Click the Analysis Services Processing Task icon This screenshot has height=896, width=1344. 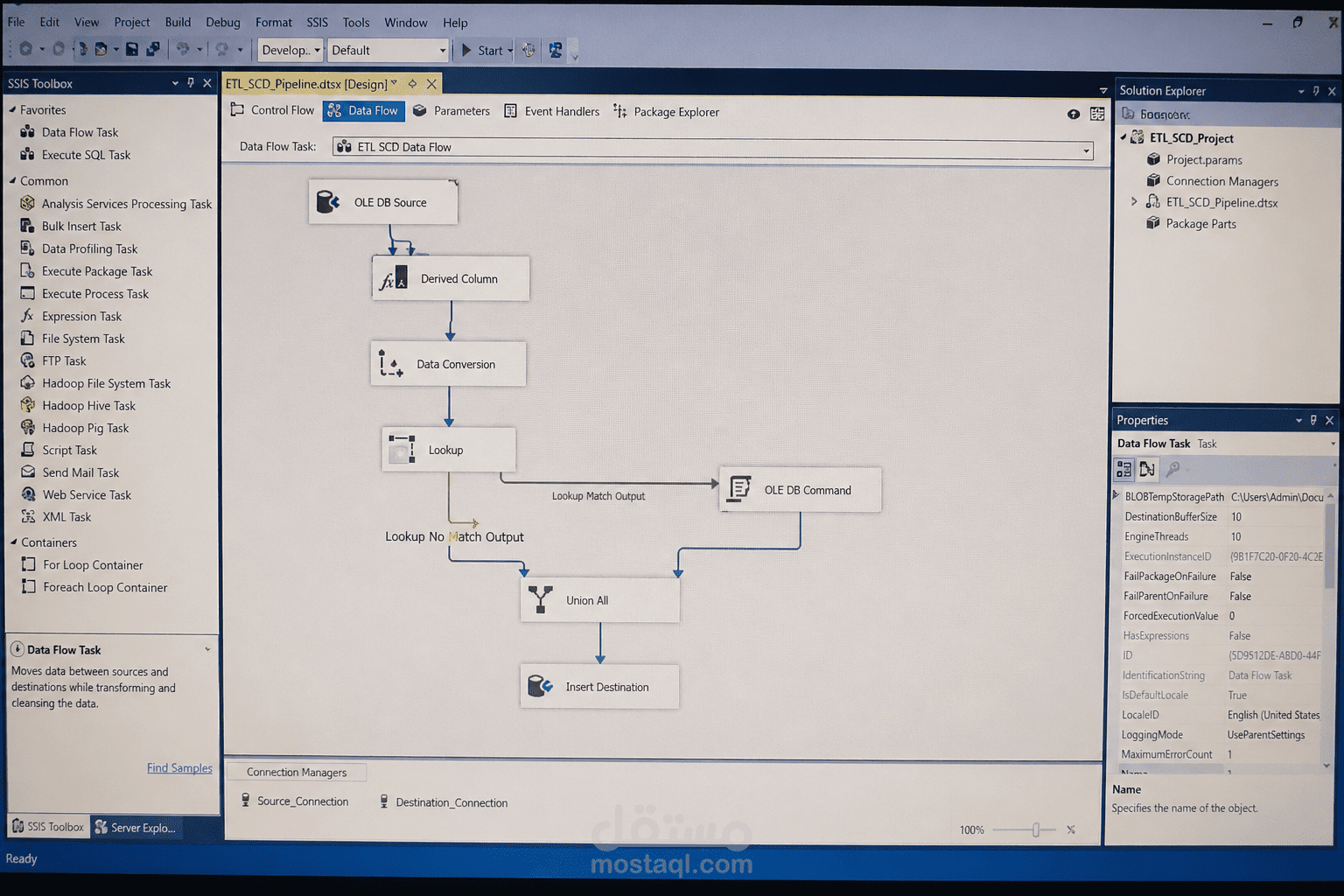pos(27,203)
